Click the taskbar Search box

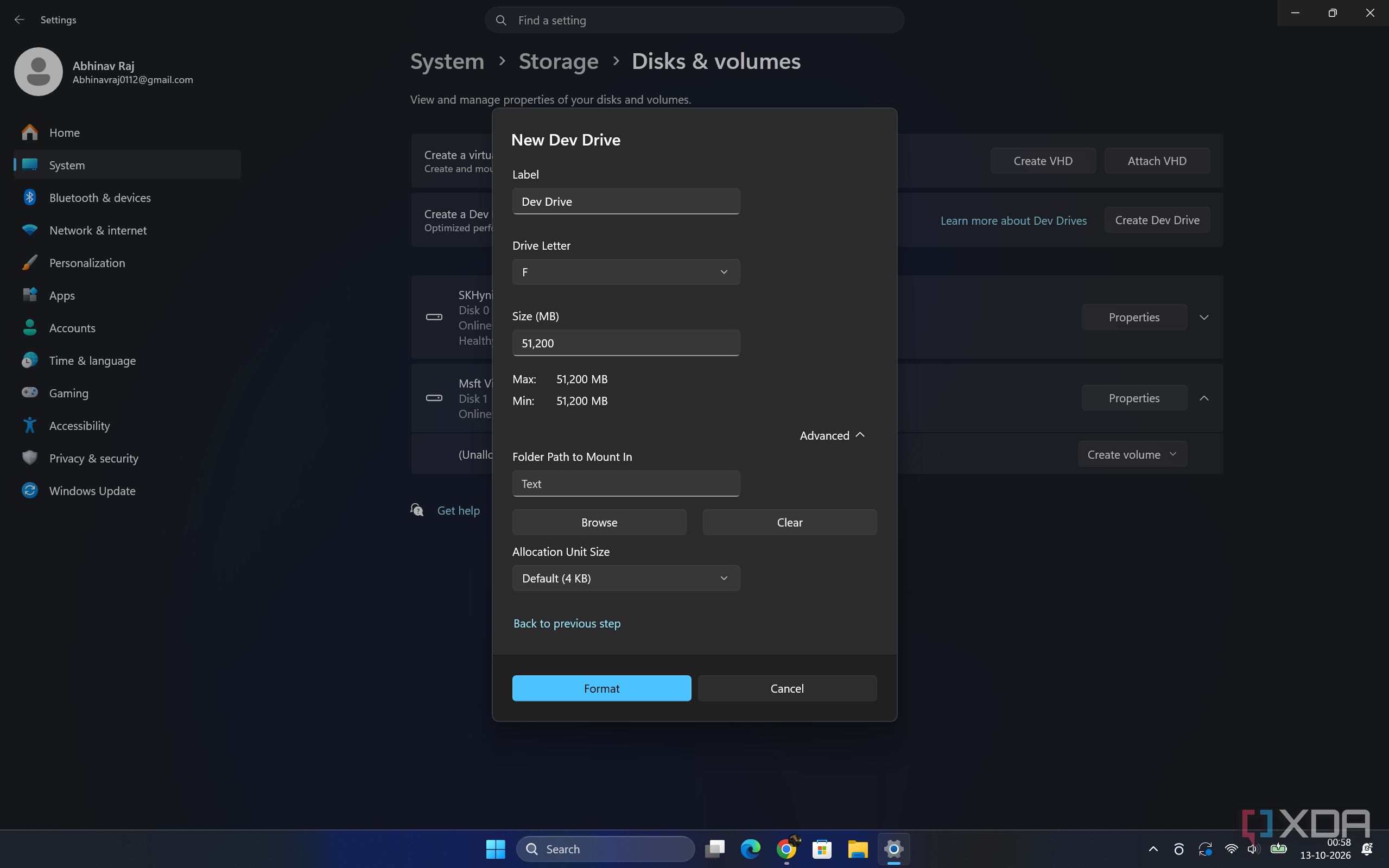[606, 848]
